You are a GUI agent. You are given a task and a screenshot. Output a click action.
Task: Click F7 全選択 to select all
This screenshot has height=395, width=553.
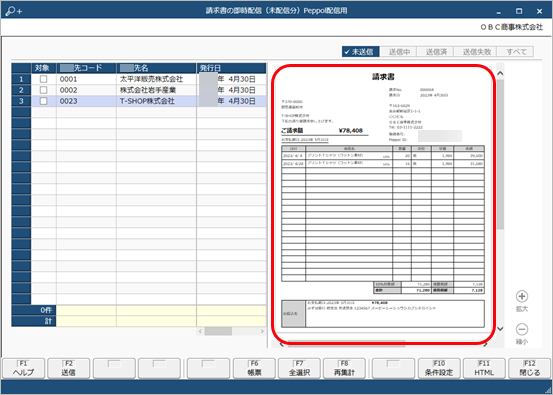299,368
